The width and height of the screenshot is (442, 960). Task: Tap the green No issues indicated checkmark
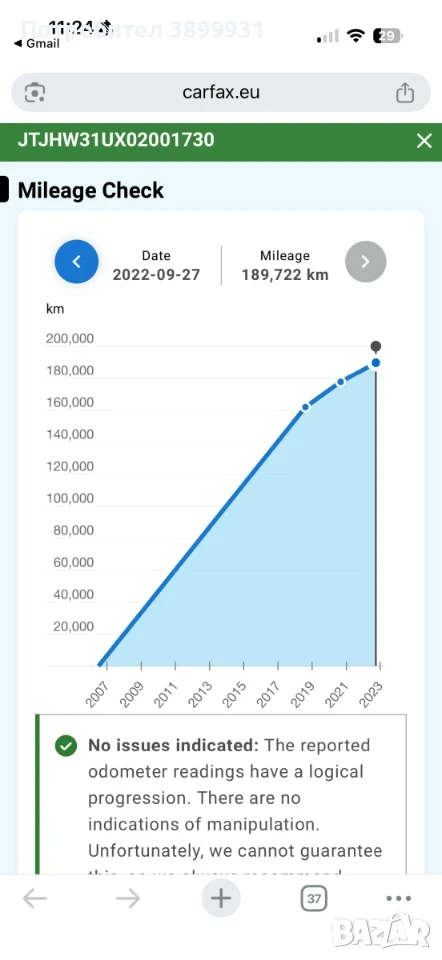[66, 746]
